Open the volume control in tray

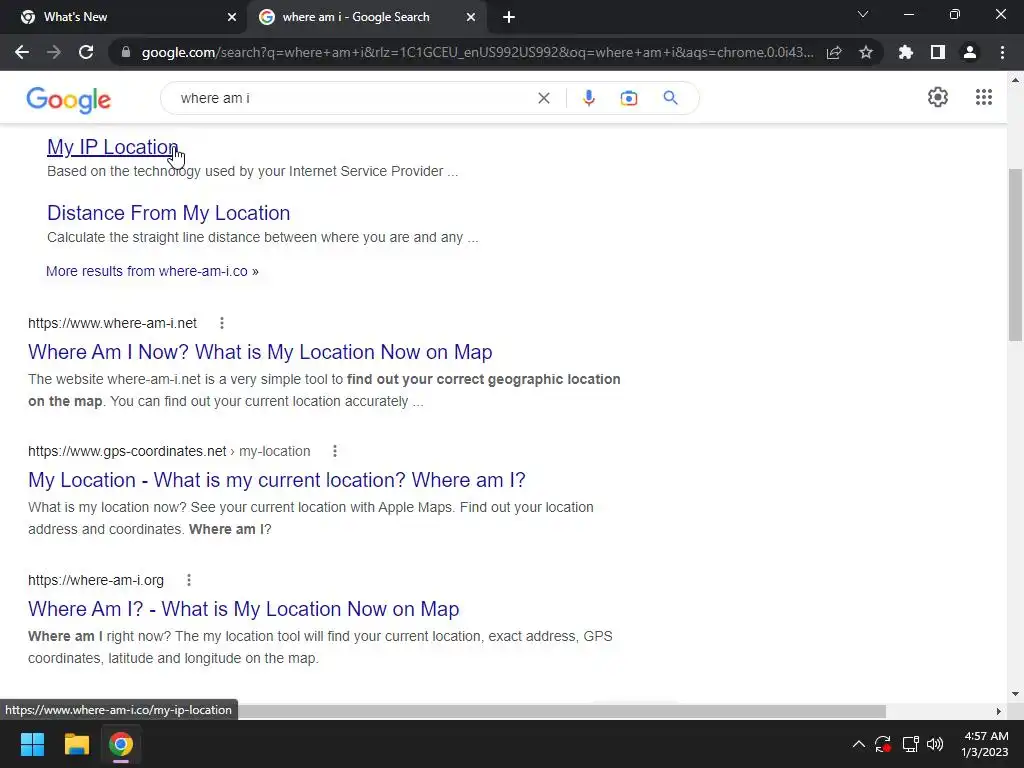(935, 744)
